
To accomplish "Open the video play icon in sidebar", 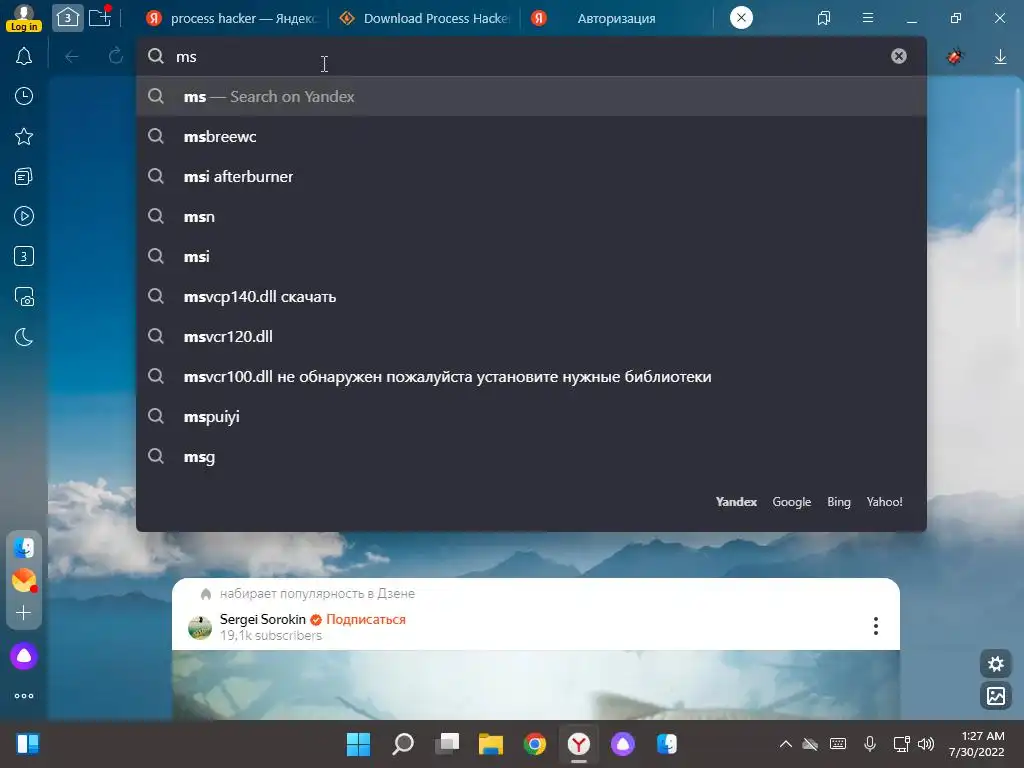I will coord(24,216).
